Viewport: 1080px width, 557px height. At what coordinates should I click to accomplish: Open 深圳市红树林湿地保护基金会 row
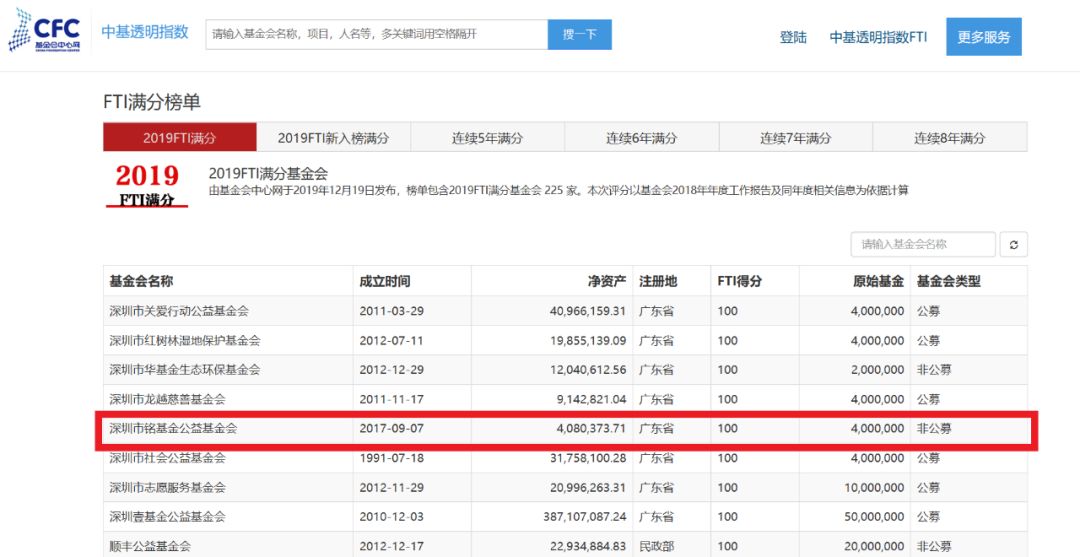(185, 341)
